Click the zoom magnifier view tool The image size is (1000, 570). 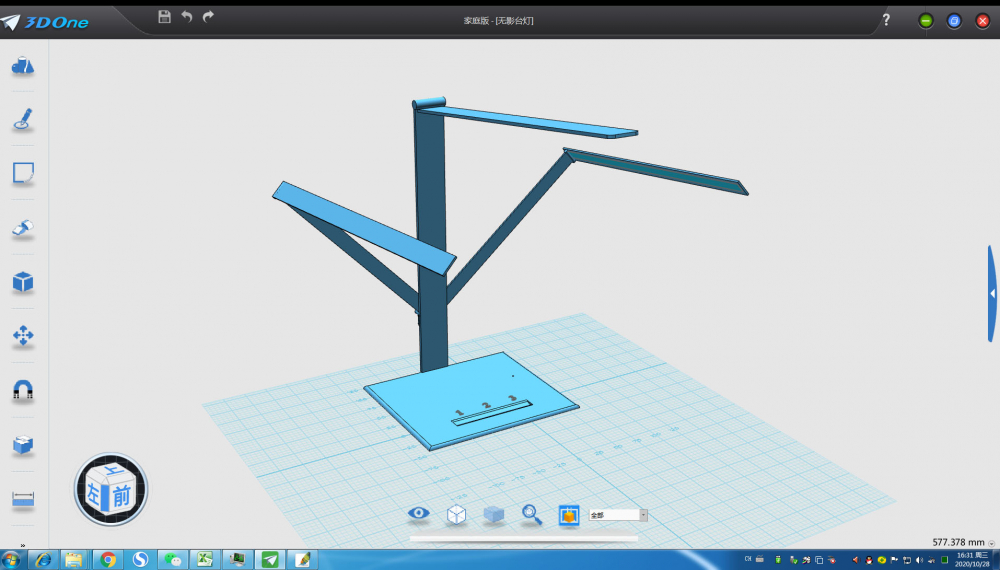coord(532,514)
